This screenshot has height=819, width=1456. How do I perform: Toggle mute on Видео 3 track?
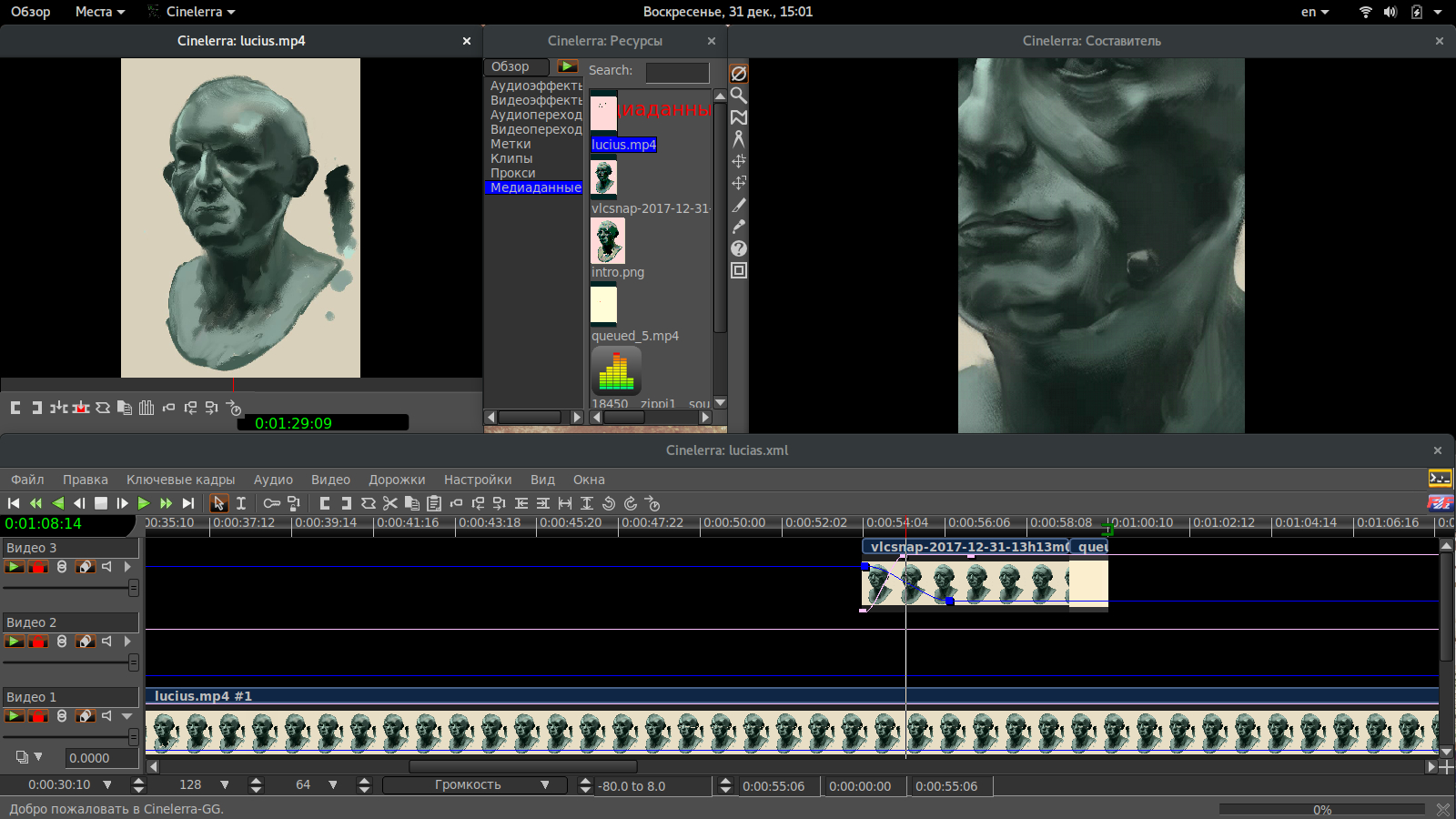[x=107, y=567]
